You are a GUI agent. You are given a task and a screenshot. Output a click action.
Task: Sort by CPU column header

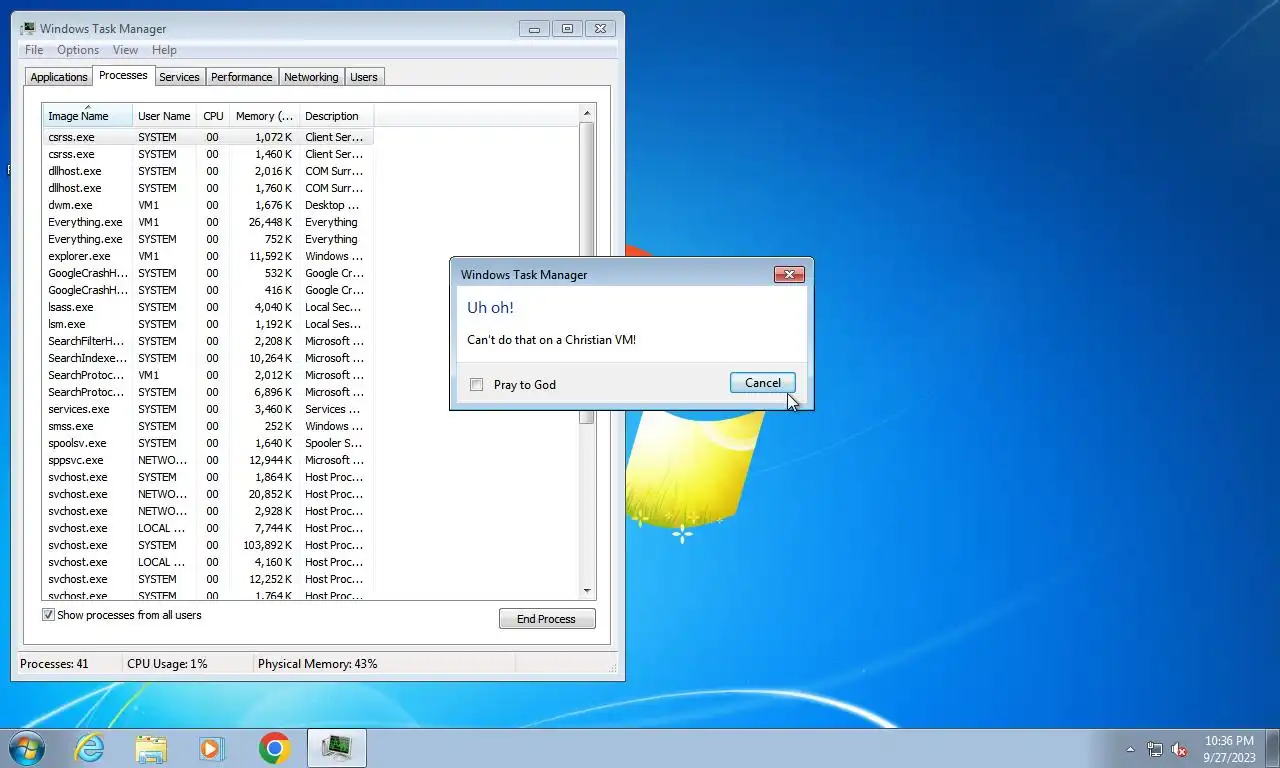pyautogui.click(x=213, y=116)
